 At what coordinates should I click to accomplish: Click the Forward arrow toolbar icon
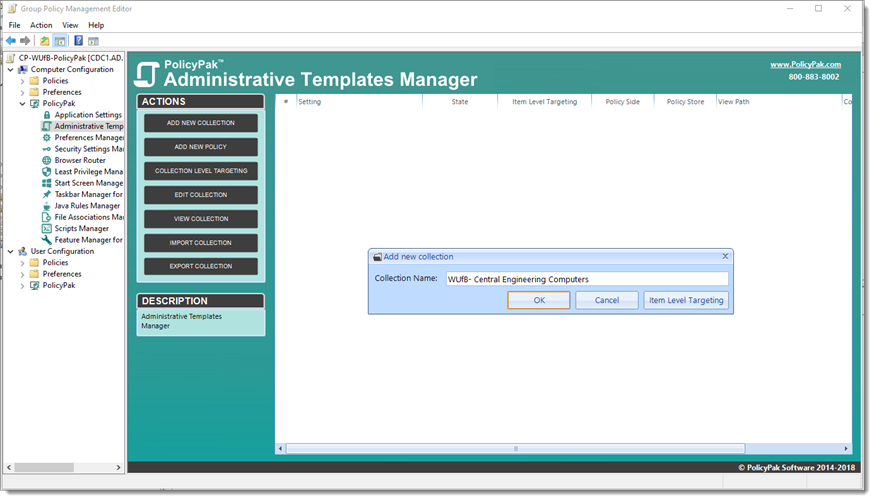(x=25, y=41)
